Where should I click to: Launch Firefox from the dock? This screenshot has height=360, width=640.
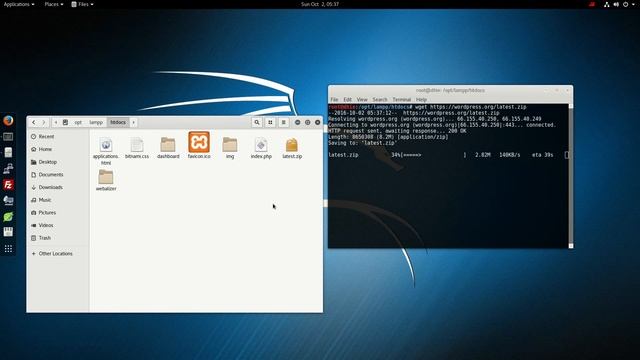(8, 120)
